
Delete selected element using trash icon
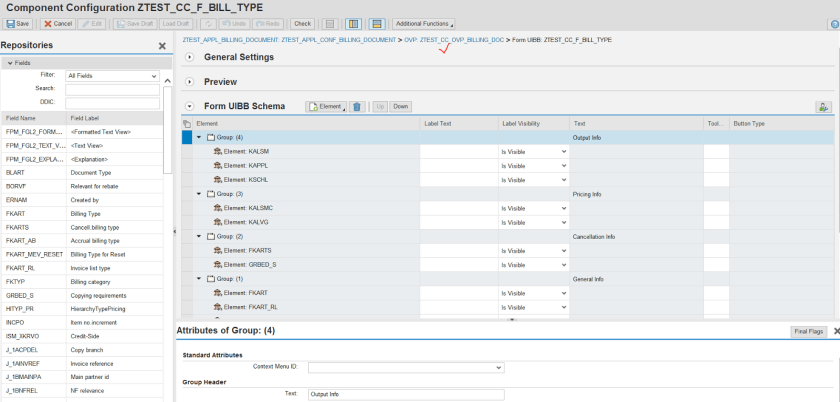click(357, 106)
